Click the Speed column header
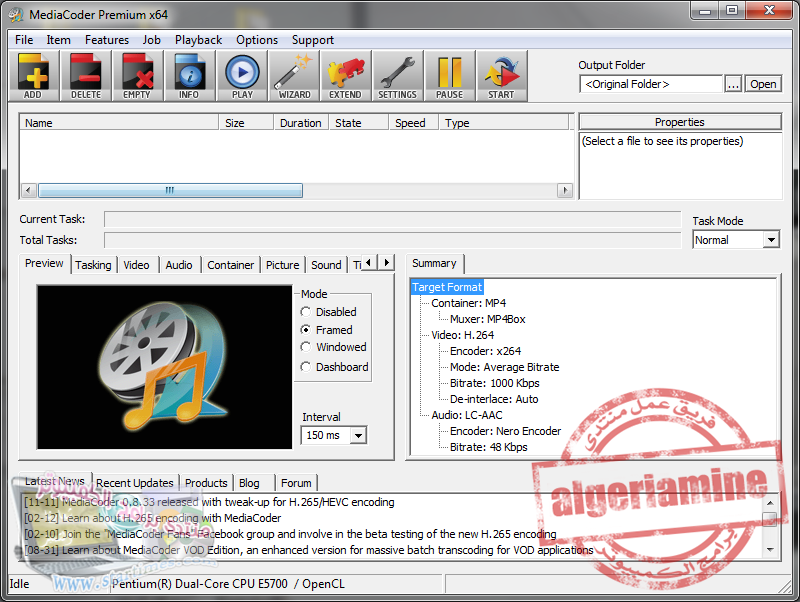 click(413, 123)
